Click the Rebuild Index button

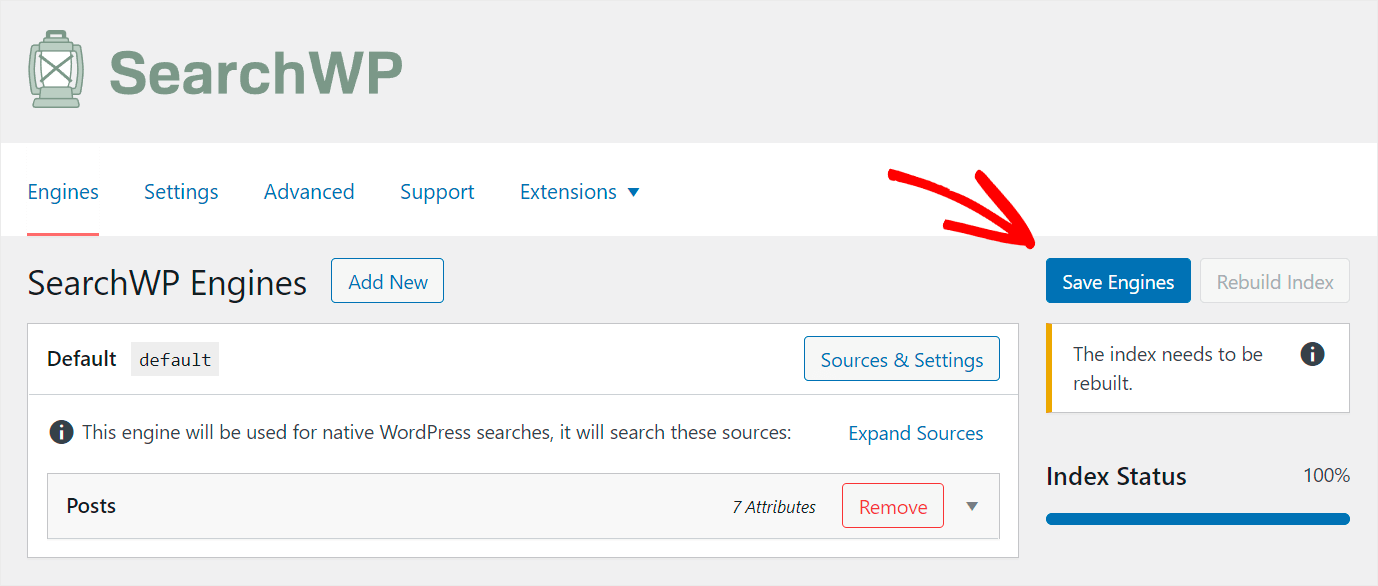1275,281
